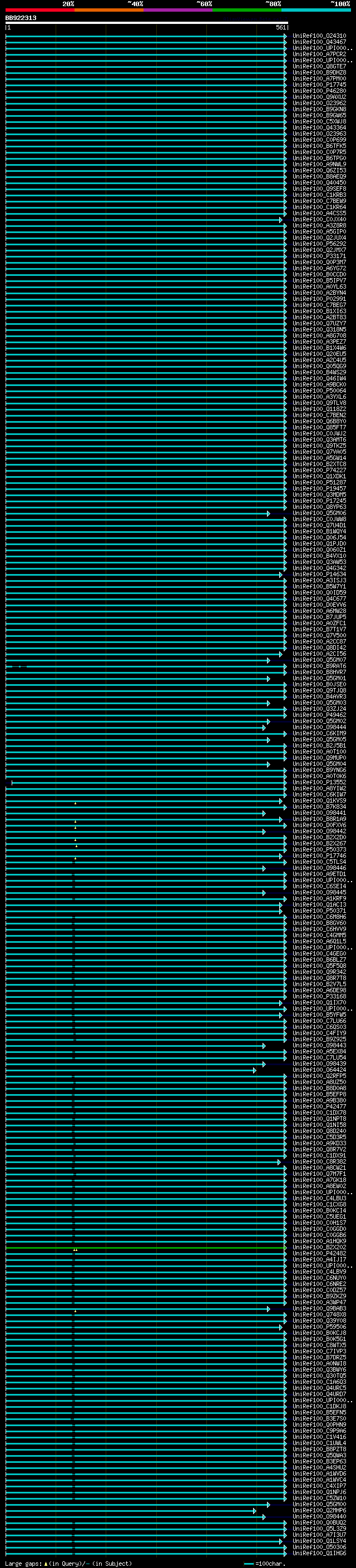Click hit label UniRef100_A9NWL9
This screenshot has height=1568, width=356.
point(319,164)
